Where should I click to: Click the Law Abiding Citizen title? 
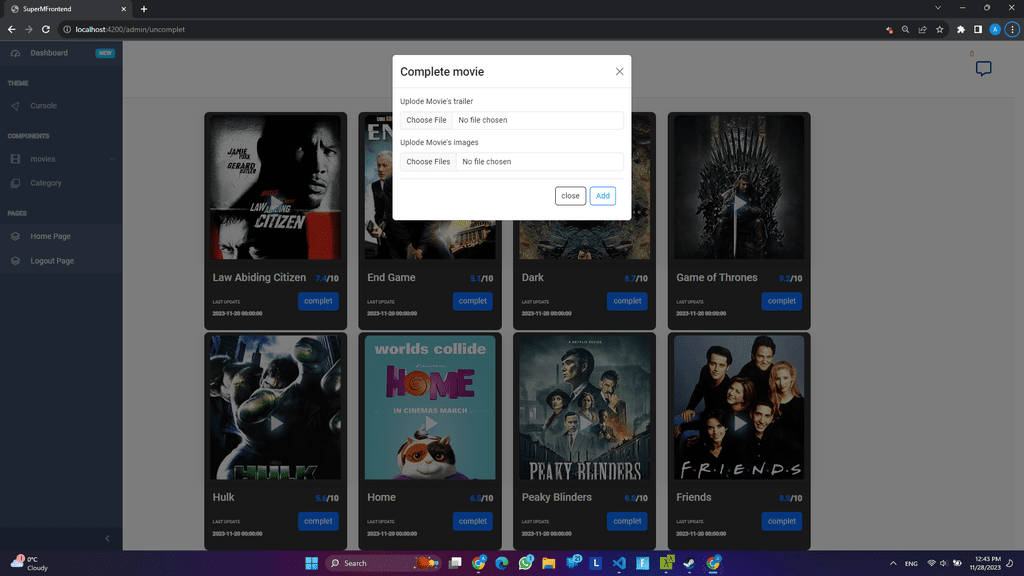point(259,278)
